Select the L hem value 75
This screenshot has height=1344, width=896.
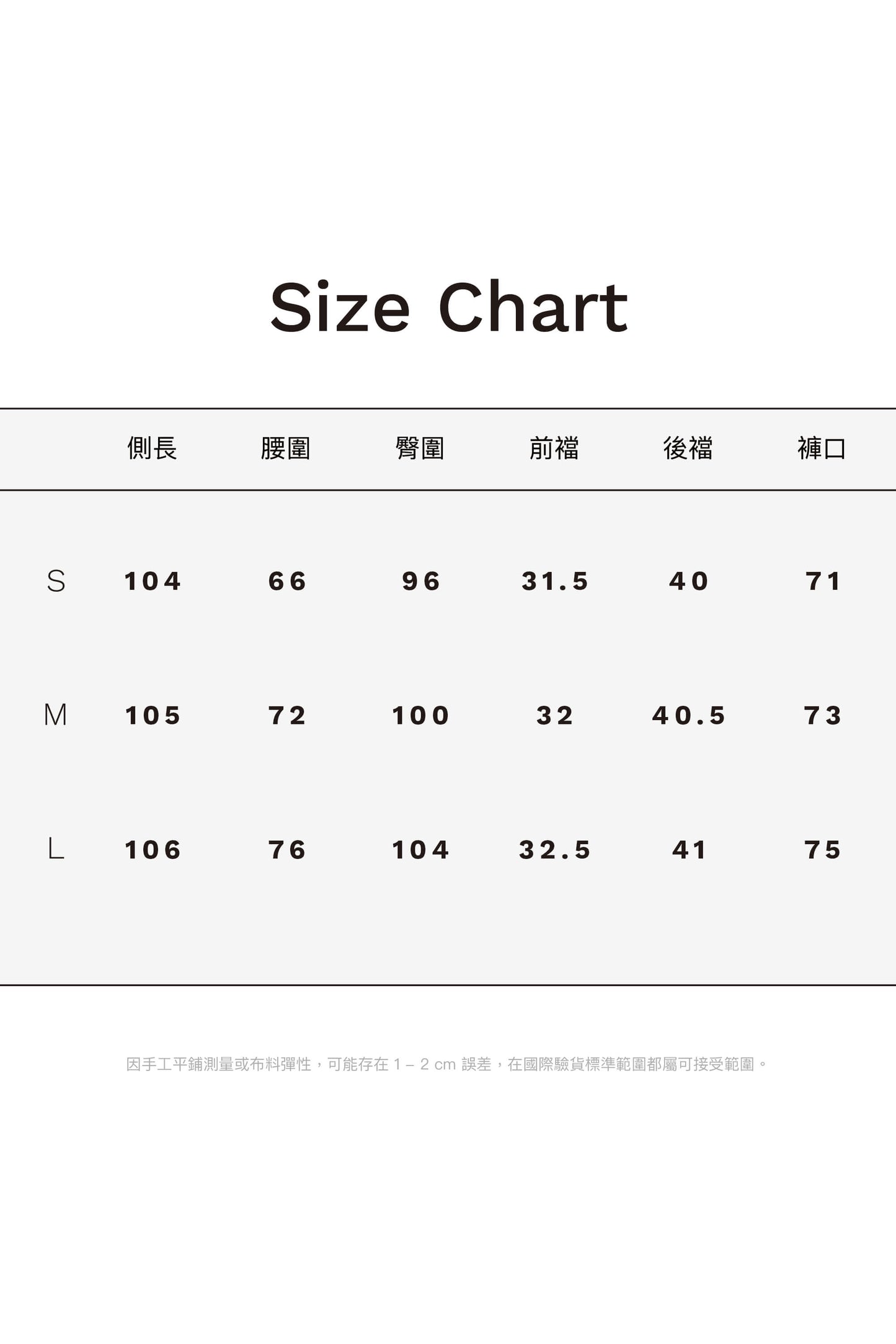(x=823, y=850)
